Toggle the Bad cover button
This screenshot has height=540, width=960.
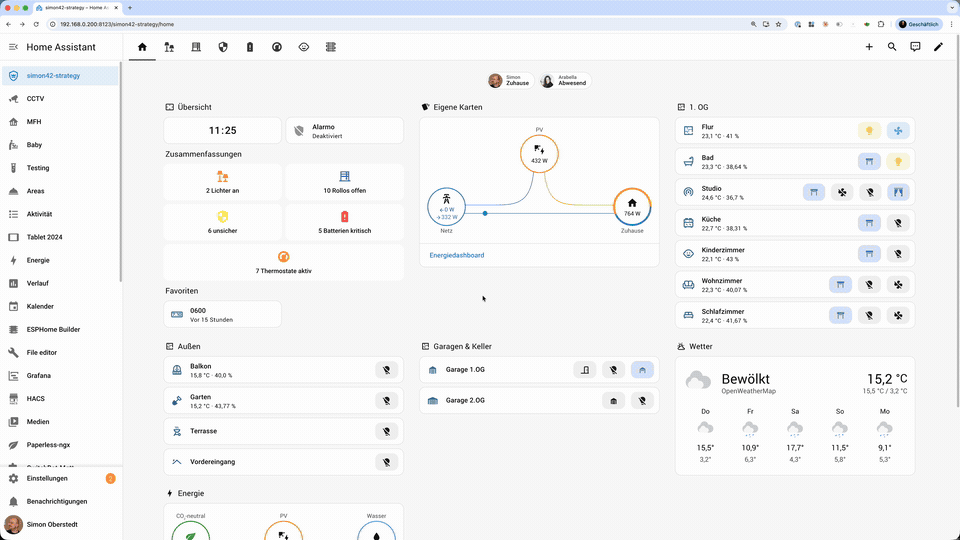869,162
